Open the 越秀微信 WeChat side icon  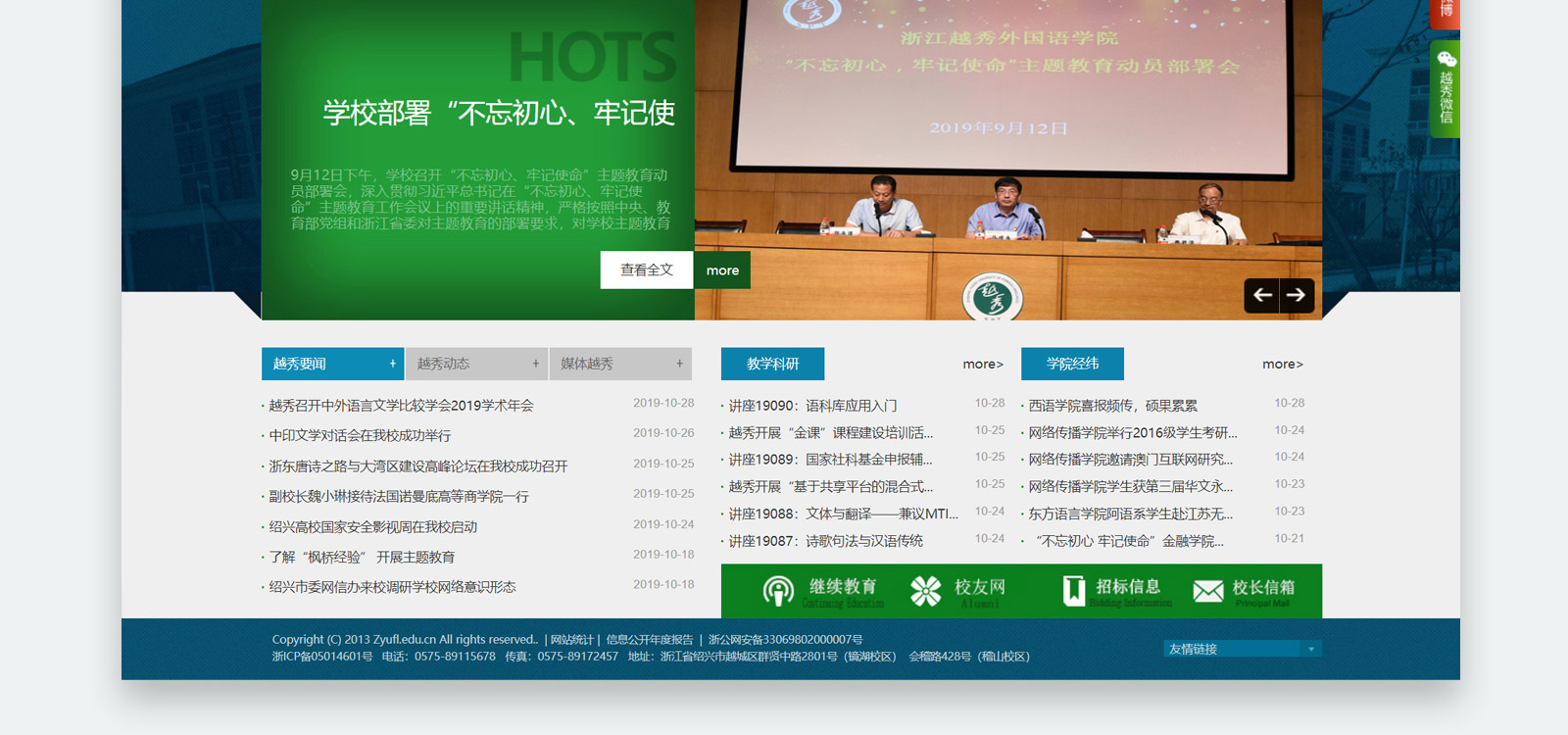1445,88
